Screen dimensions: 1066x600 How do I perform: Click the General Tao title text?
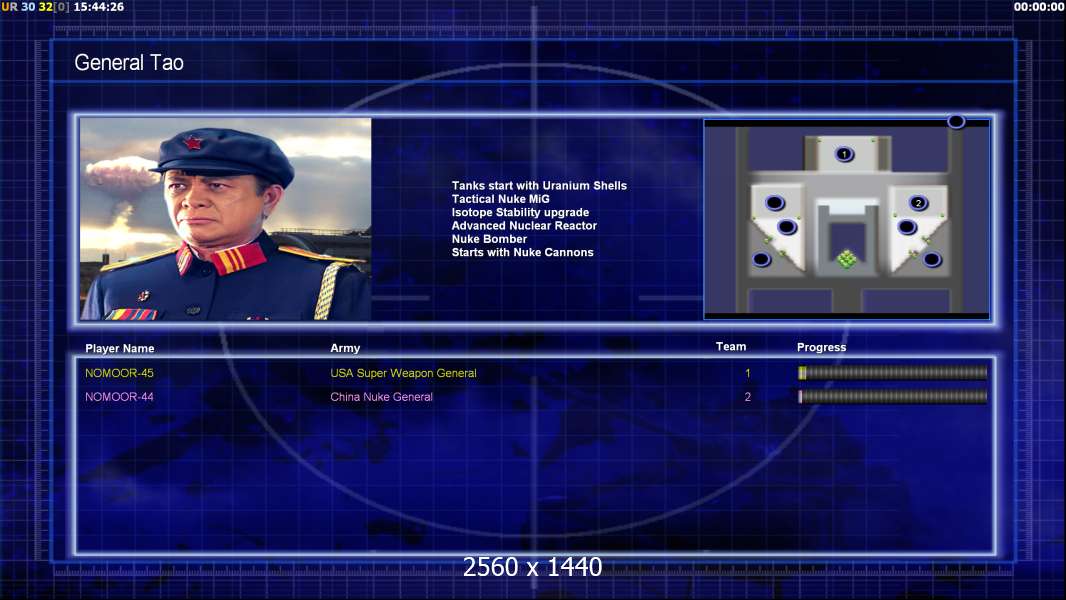pyautogui.click(x=129, y=63)
